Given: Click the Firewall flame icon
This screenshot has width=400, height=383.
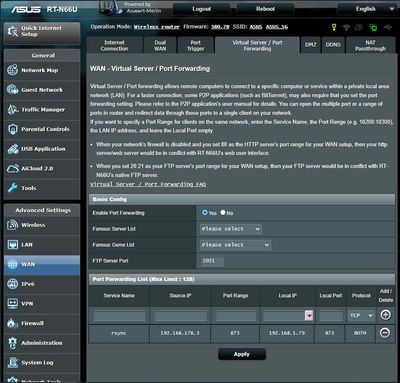Looking at the screenshot, I should (x=13, y=323).
